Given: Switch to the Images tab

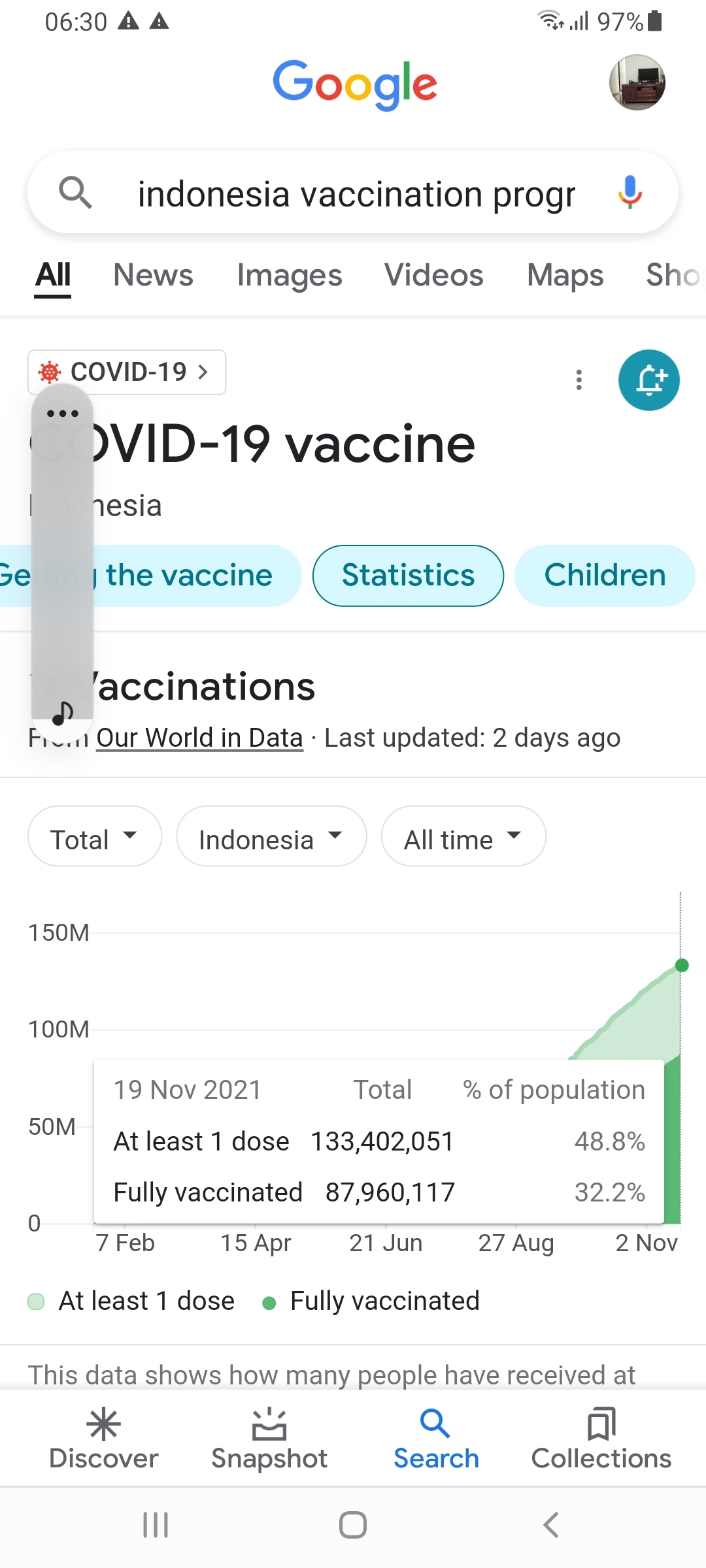Looking at the screenshot, I should pyautogui.click(x=289, y=275).
